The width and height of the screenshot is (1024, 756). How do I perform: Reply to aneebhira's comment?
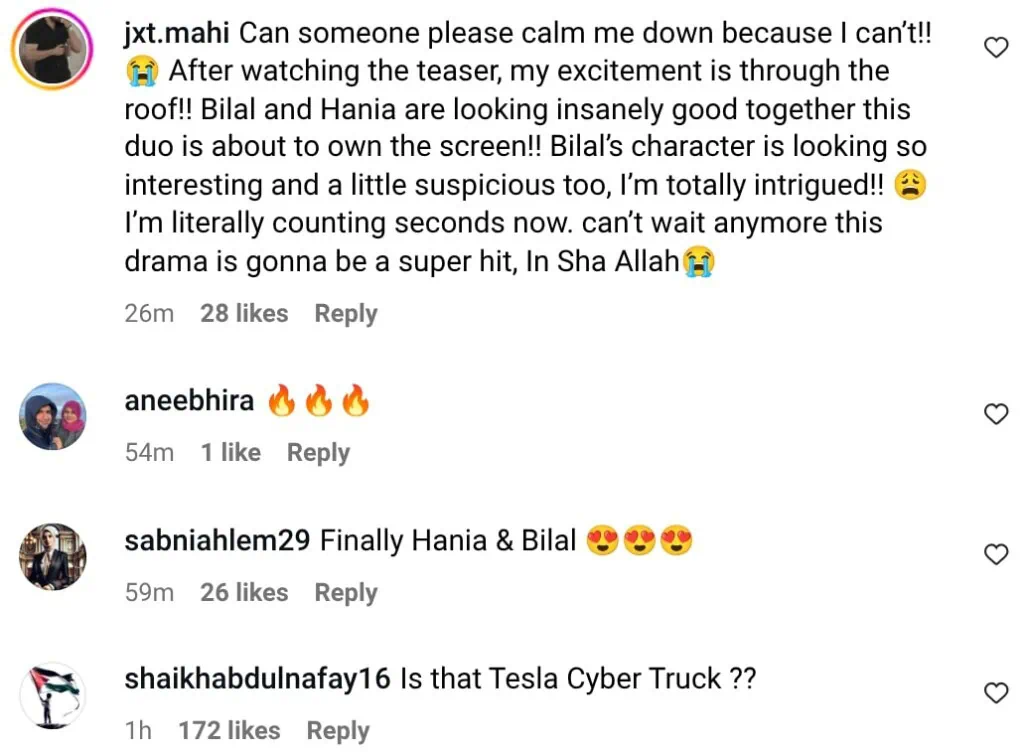coord(318,452)
